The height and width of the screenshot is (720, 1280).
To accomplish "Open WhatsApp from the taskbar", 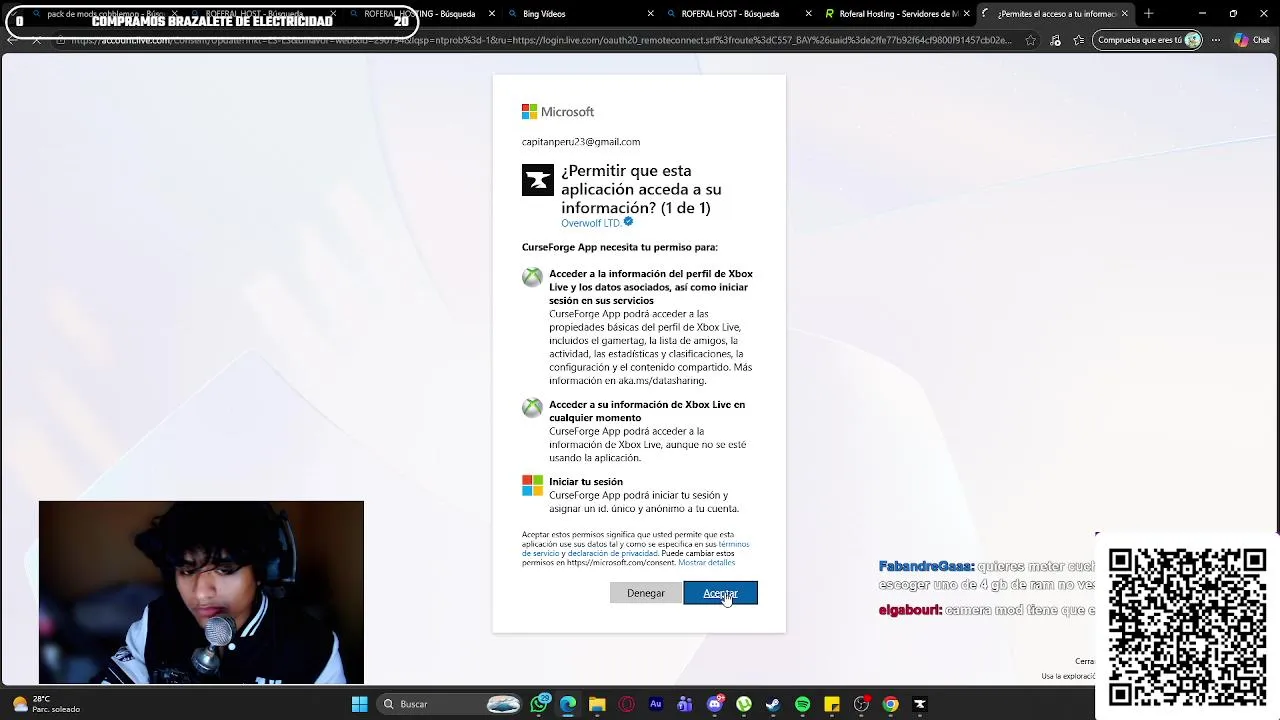I will coord(540,704).
